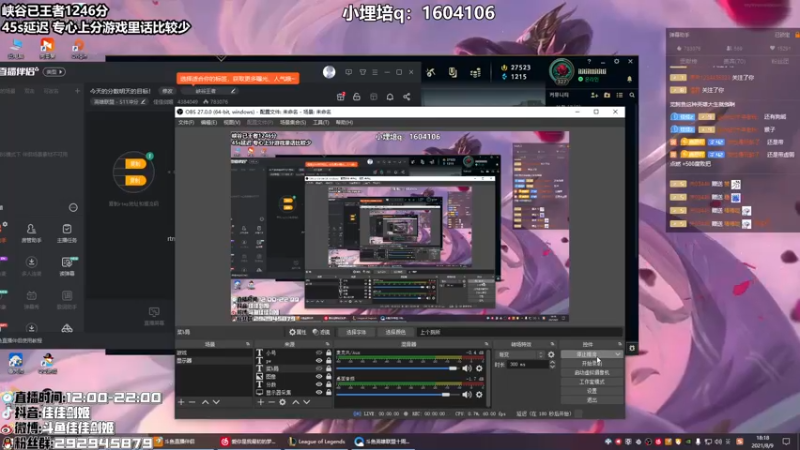Add a new source with the plus icon
Screen dimensions: 800x450
(261, 402)
